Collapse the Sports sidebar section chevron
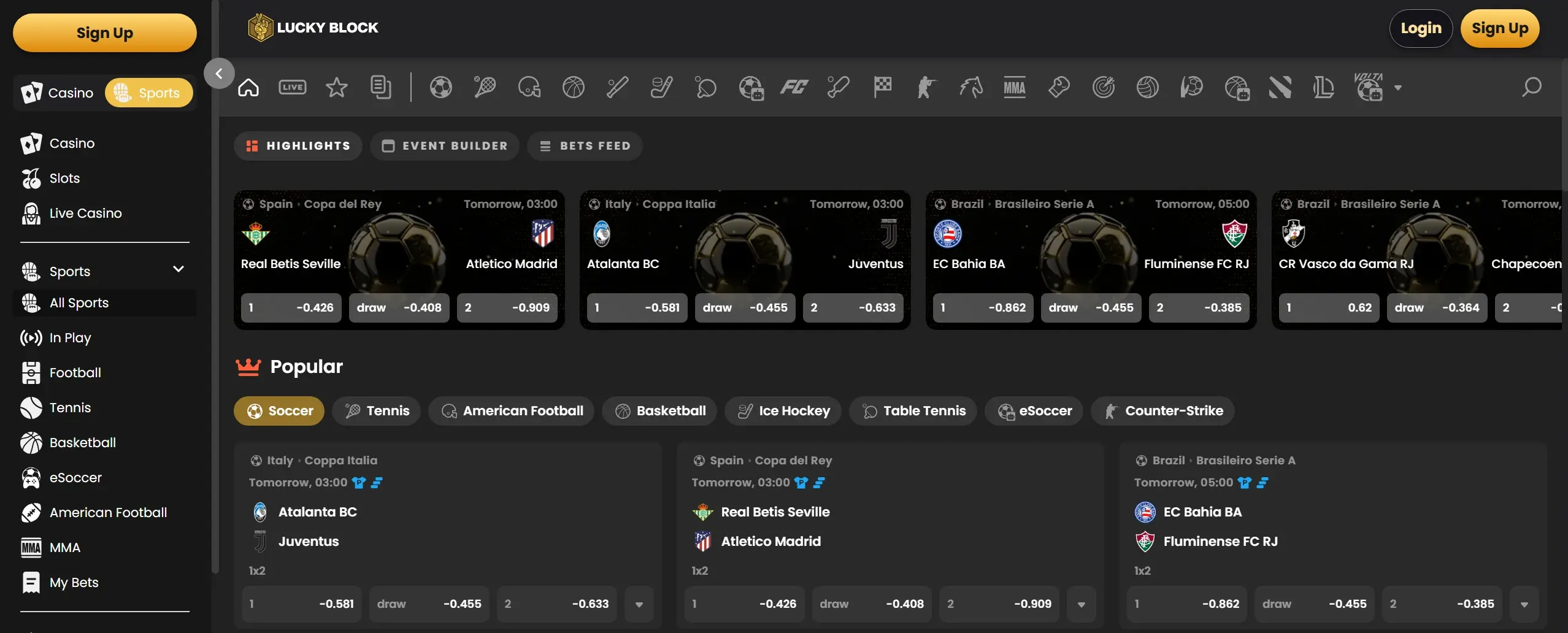1568x633 pixels. click(x=177, y=270)
